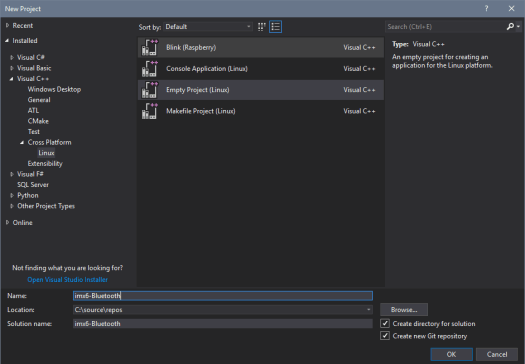
Task: Choose the Empty Project (Linux) template
Action: point(261,90)
